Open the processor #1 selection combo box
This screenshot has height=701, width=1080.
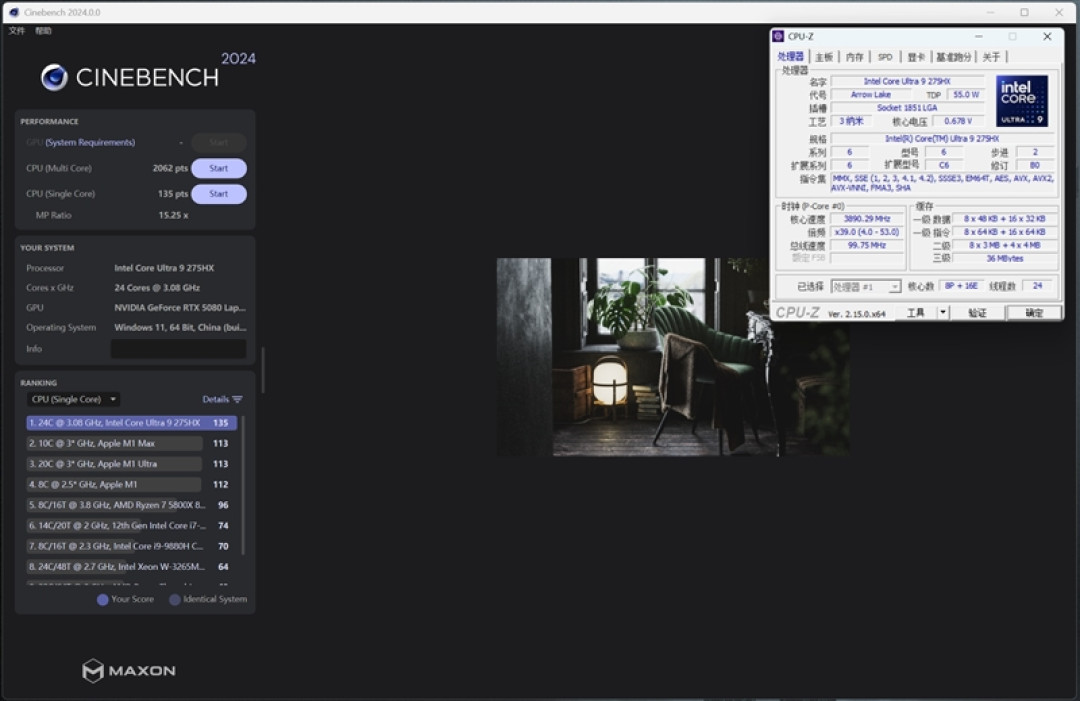click(x=866, y=286)
